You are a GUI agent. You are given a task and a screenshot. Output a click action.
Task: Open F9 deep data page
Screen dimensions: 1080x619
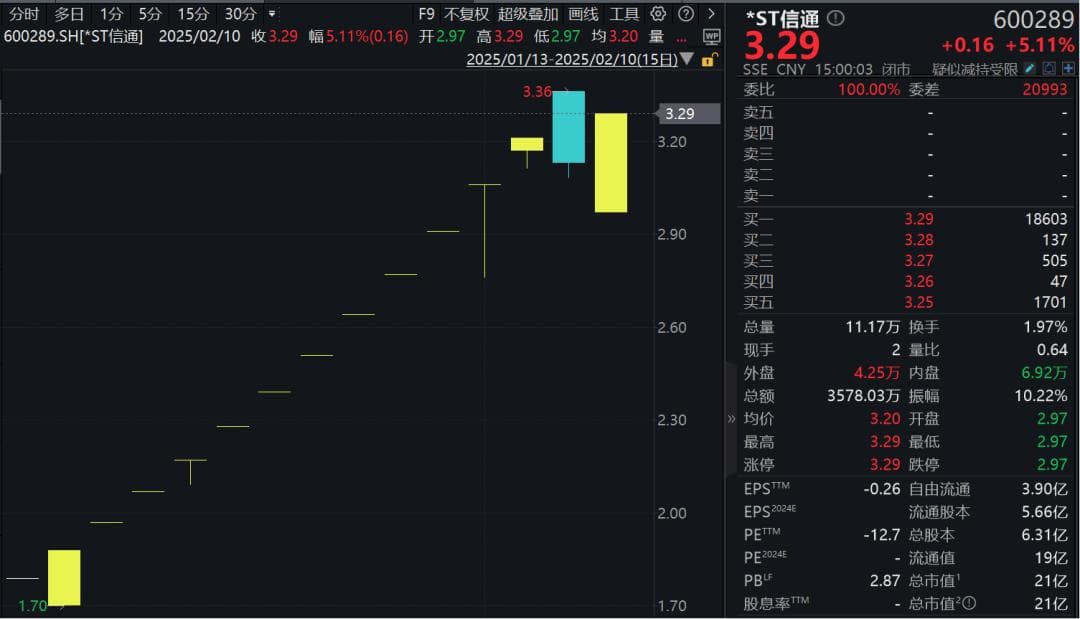click(x=426, y=14)
